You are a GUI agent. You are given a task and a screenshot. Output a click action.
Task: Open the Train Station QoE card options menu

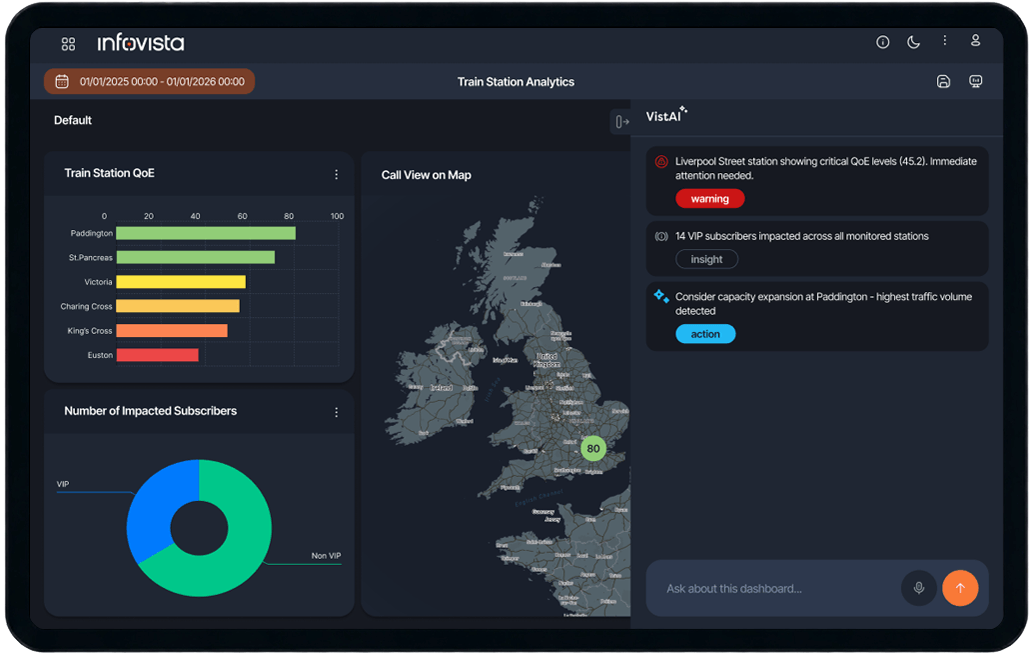coord(336,173)
